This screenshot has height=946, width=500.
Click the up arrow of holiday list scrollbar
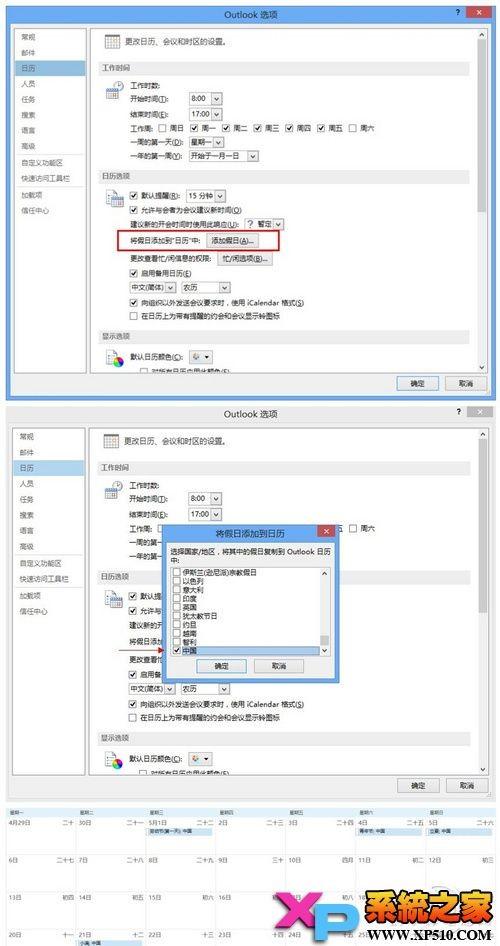[x=324, y=573]
